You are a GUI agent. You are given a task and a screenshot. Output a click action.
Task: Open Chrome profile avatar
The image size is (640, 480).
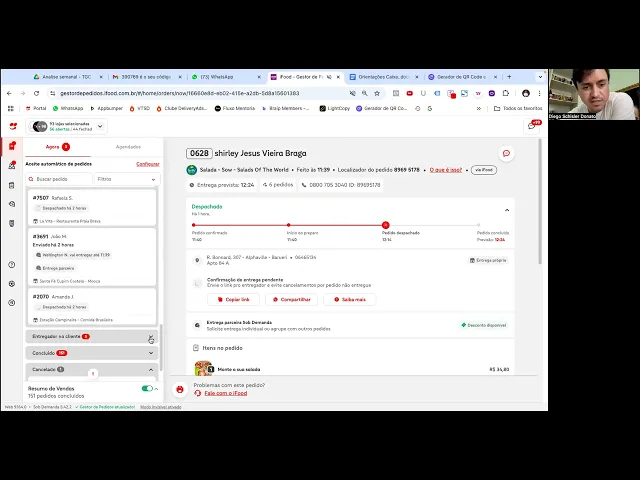point(526,93)
